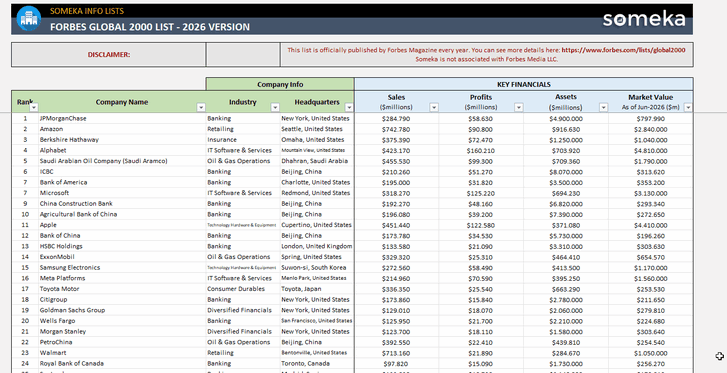The height and width of the screenshot is (373, 727).
Task: Select the Goldman Sachs Group cell
Action: (122, 310)
